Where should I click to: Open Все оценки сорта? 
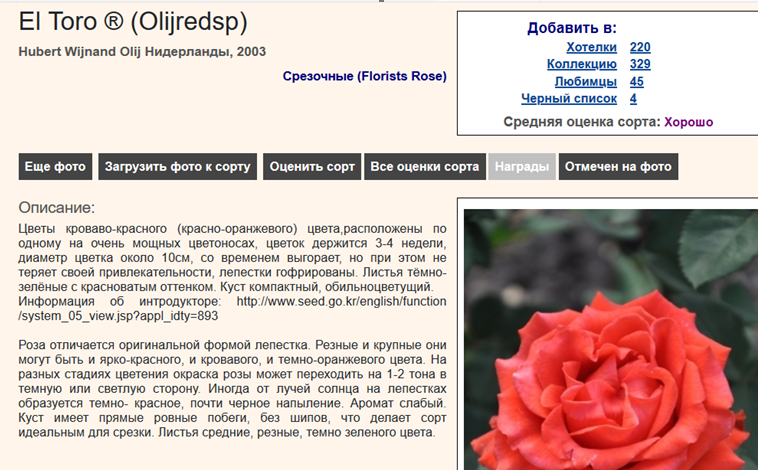[x=424, y=167]
